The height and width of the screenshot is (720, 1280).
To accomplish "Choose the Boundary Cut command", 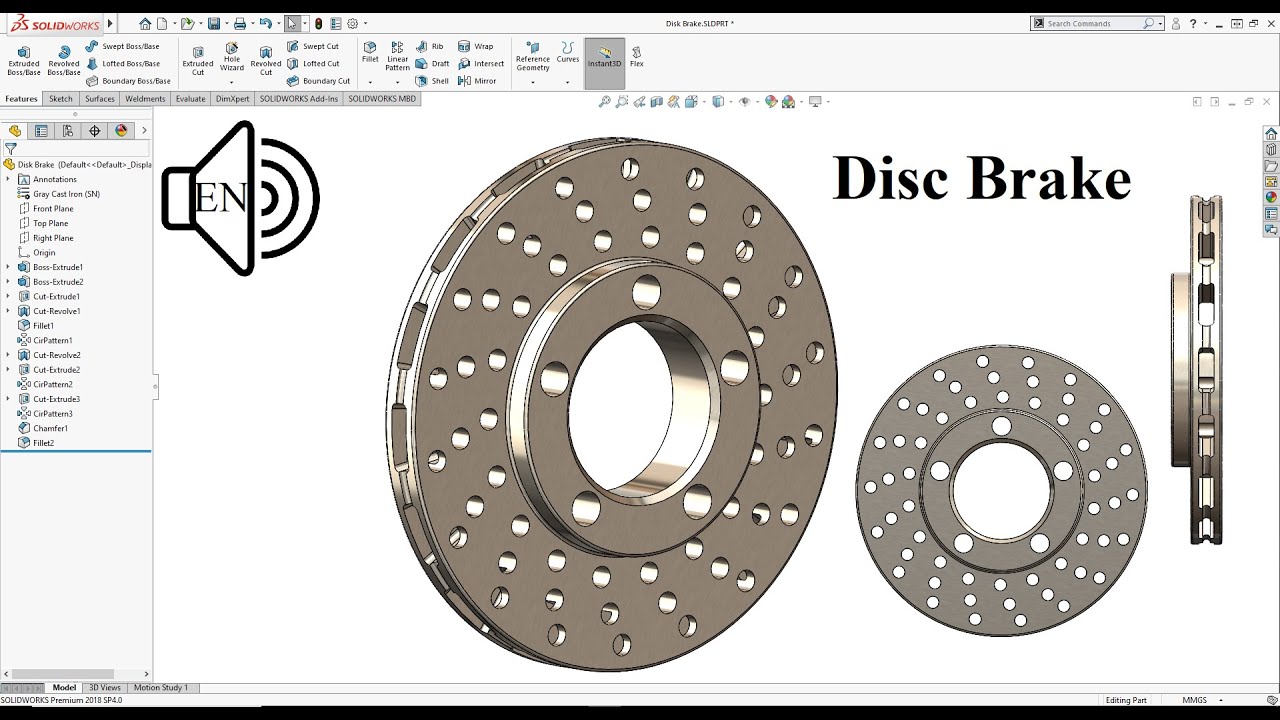I will pyautogui.click(x=318, y=81).
